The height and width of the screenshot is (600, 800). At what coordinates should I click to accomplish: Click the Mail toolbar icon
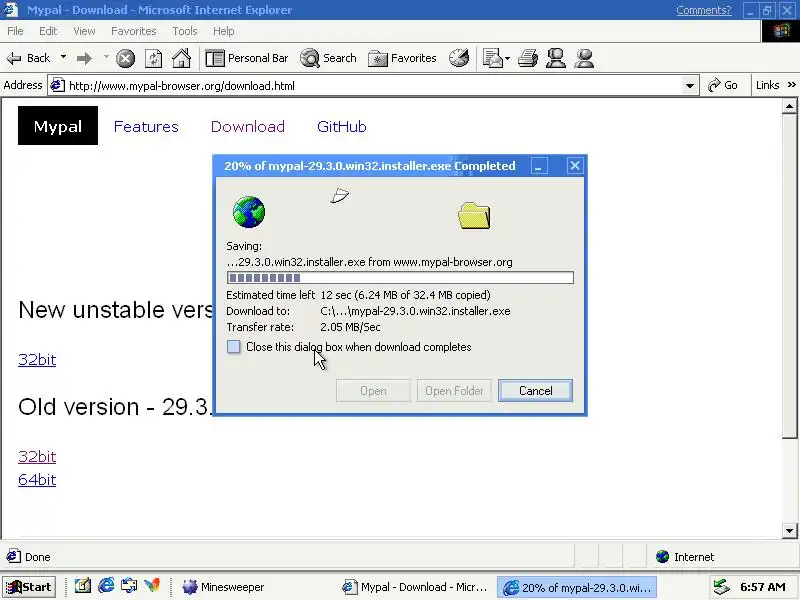tap(493, 58)
